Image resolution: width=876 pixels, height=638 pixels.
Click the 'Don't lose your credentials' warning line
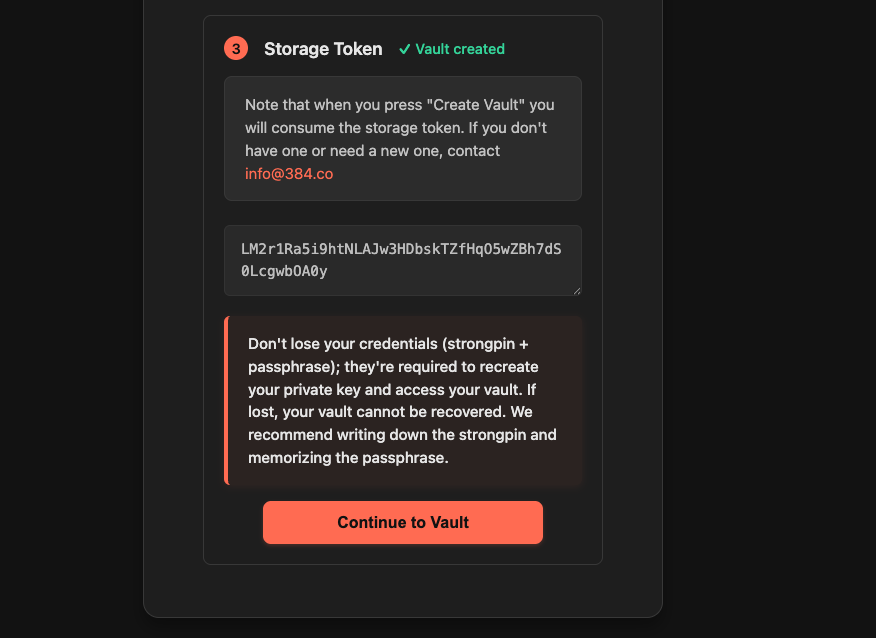click(x=388, y=344)
